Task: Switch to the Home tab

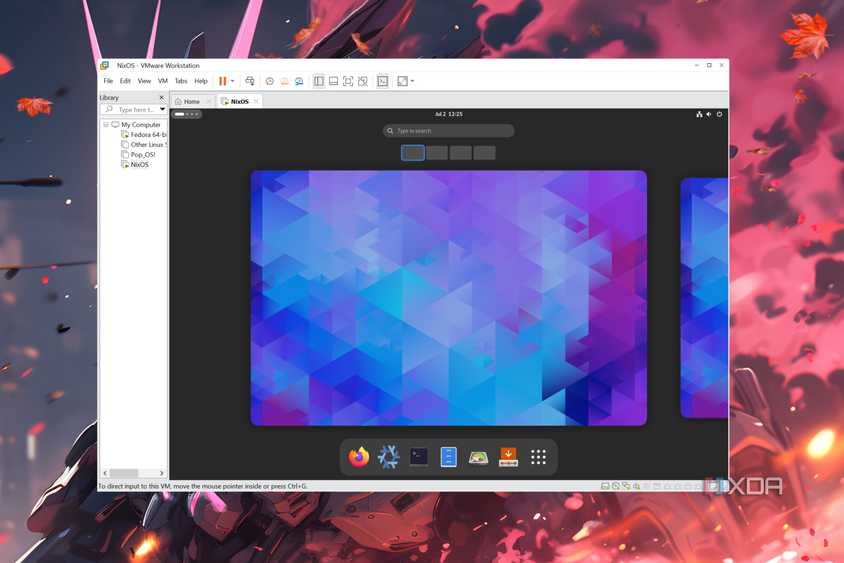Action: point(187,101)
